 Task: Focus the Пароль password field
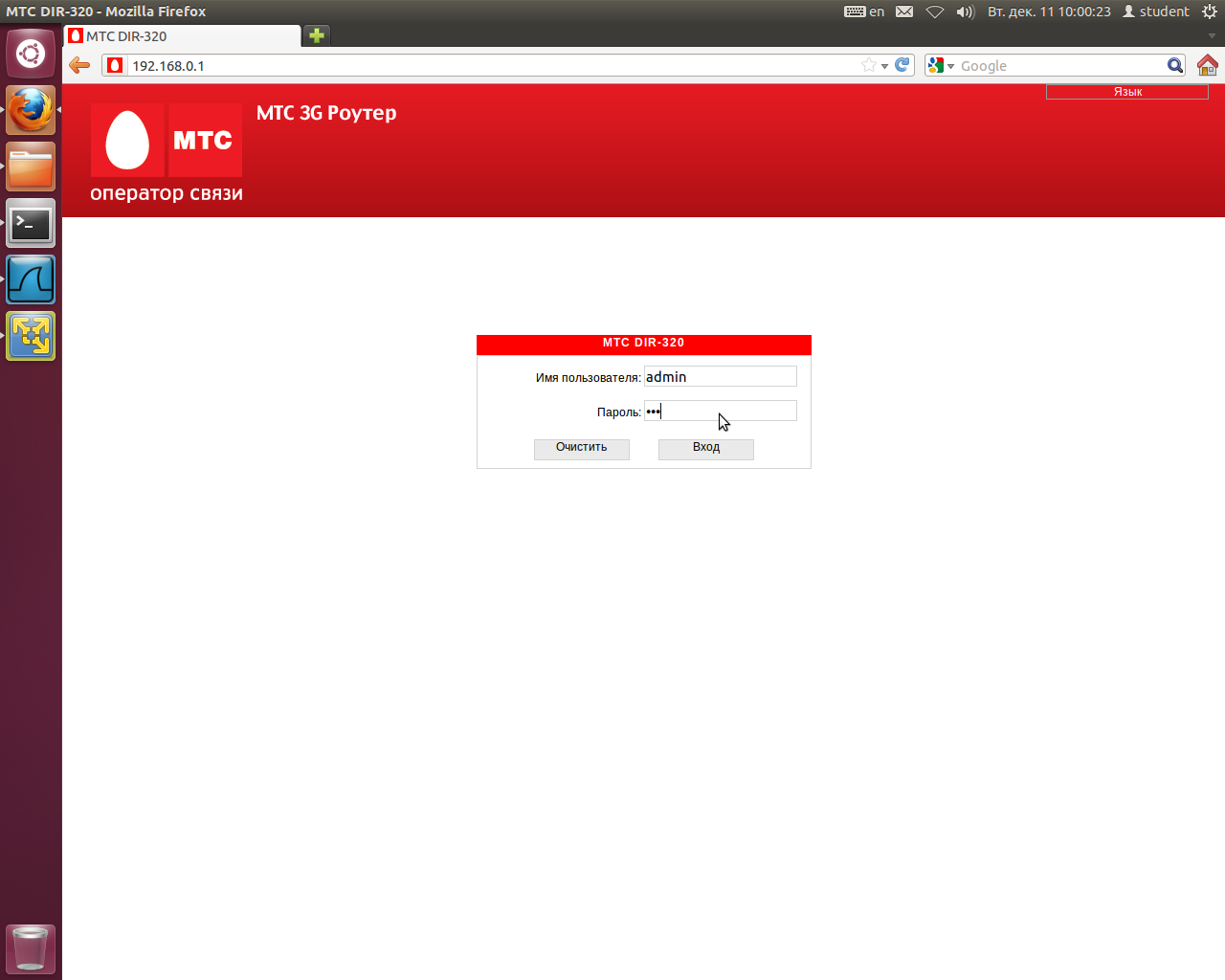coord(720,411)
